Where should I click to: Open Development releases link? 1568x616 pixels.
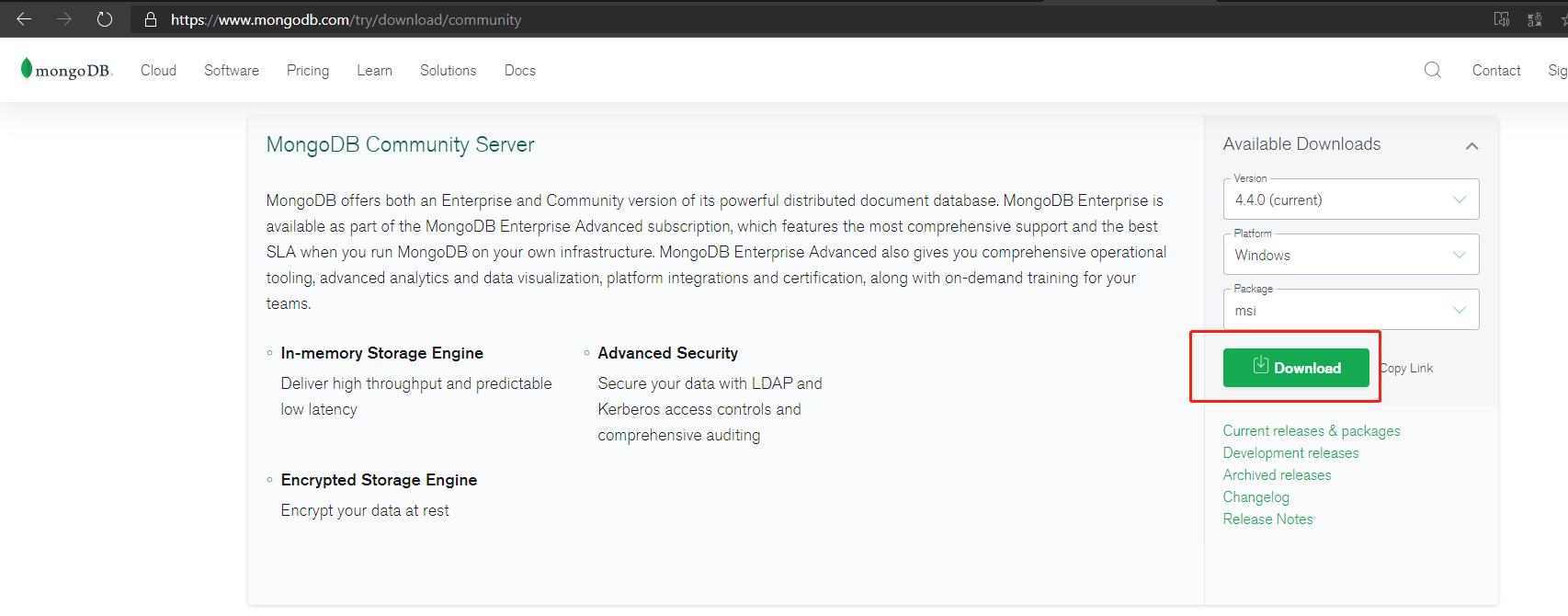point(1290,452)
